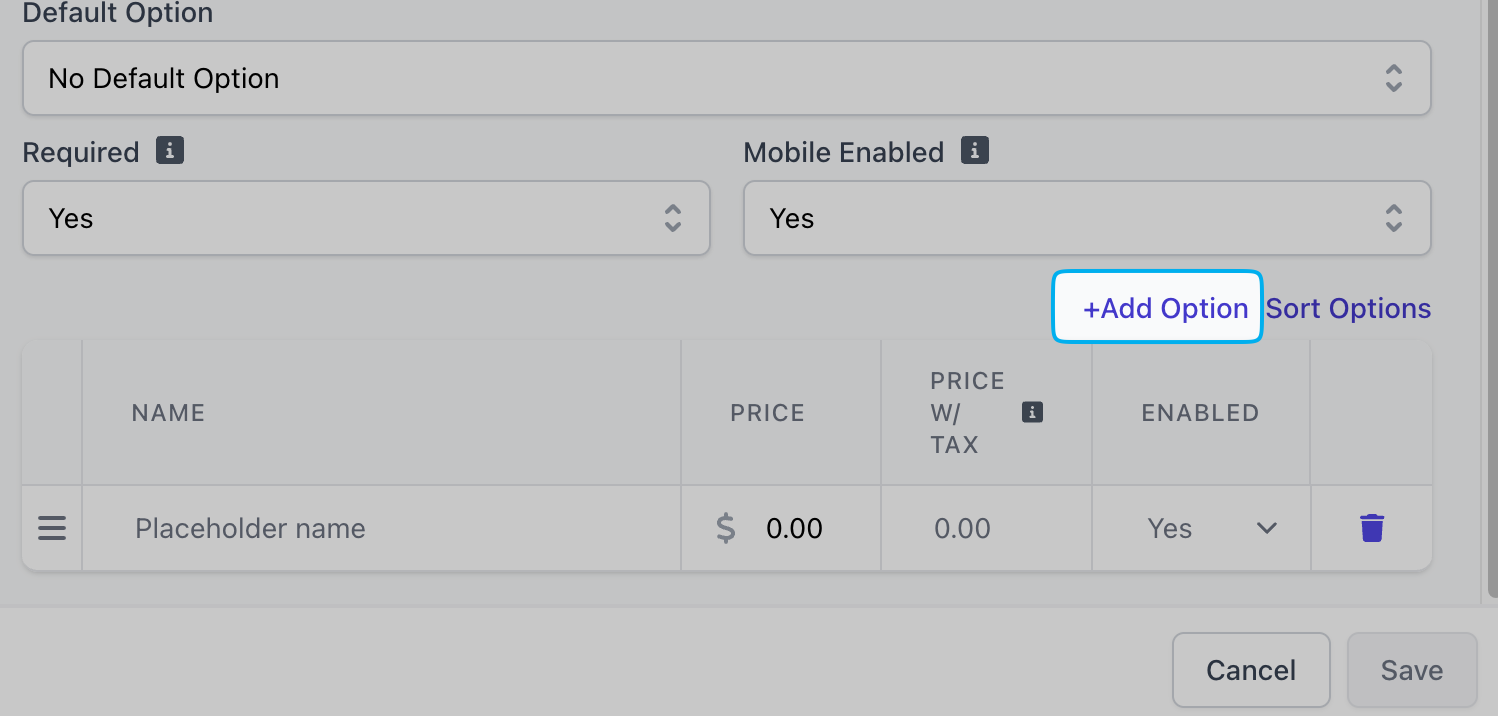Click the Price w/ Tax info icon
1498x716 pixels.
click(1033, 412)
